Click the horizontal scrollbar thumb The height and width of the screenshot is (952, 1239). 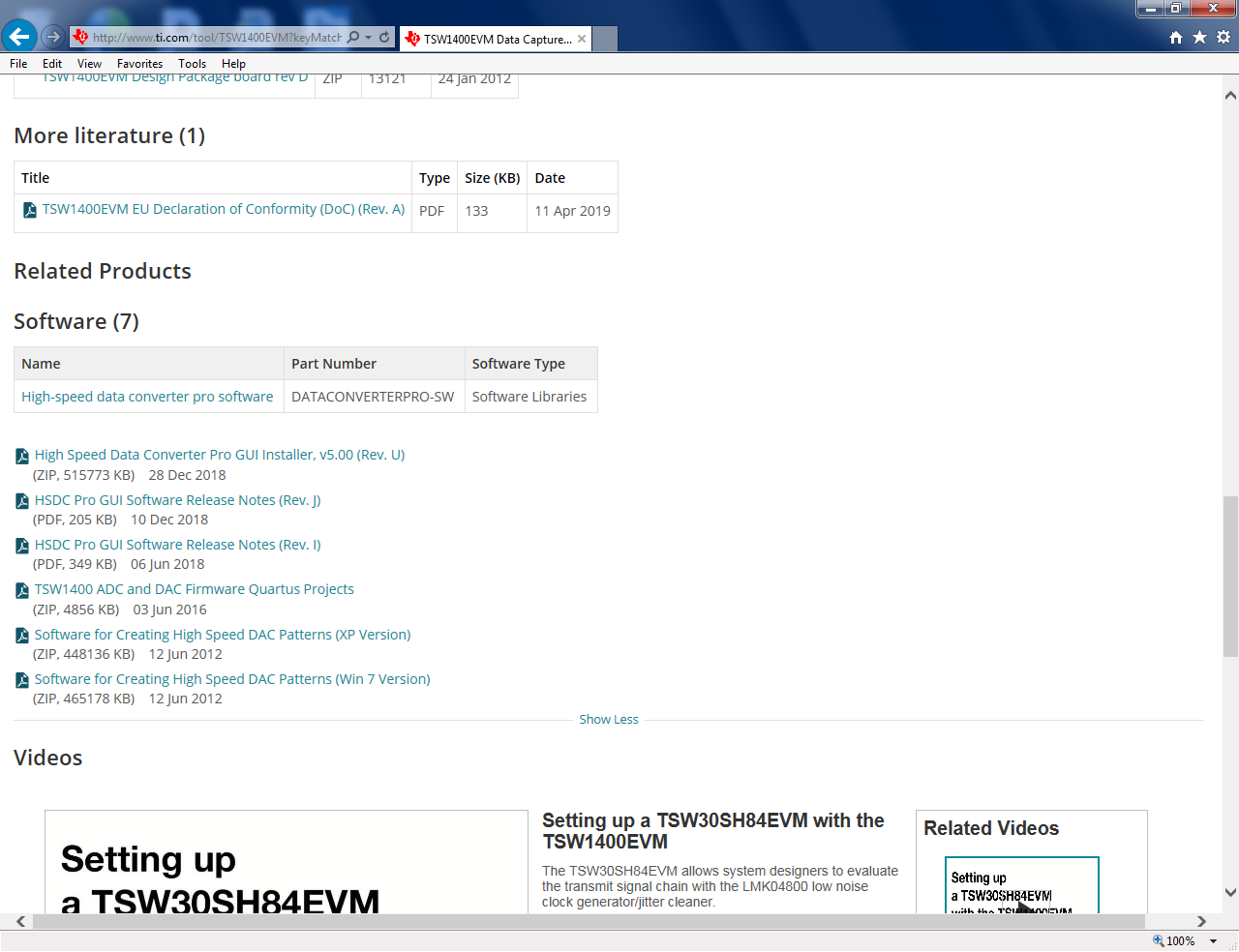pyautogui.click(x=589, y=921)
